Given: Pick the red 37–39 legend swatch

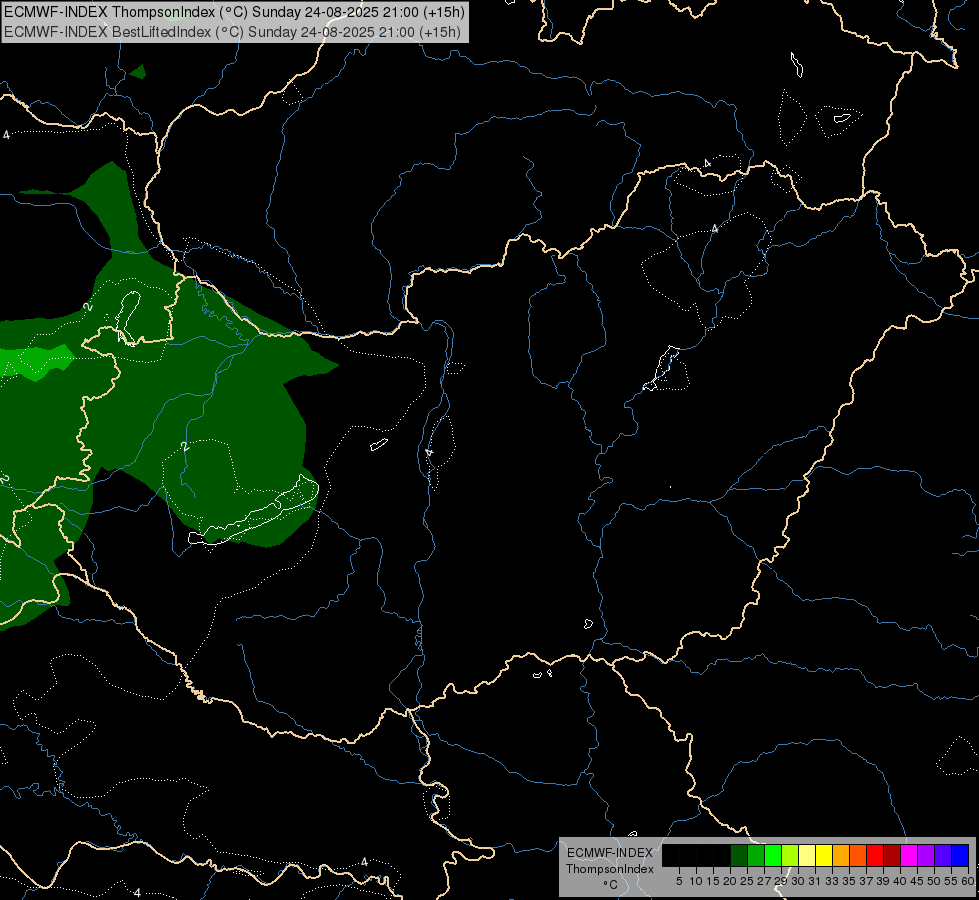Looking at the screenshot, I should coord(875,855).
